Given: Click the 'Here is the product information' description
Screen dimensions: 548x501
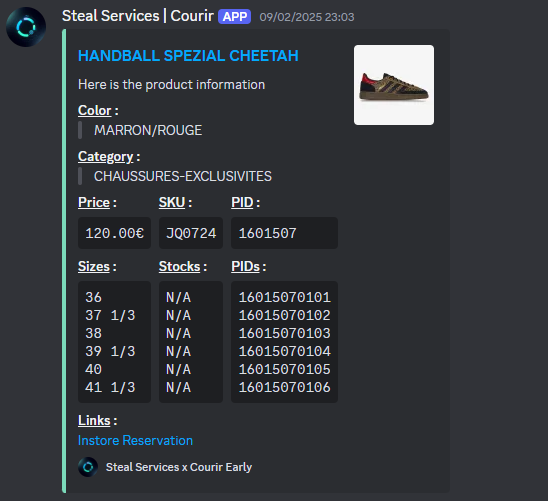Looking at the screenshot, I should 172,85.
